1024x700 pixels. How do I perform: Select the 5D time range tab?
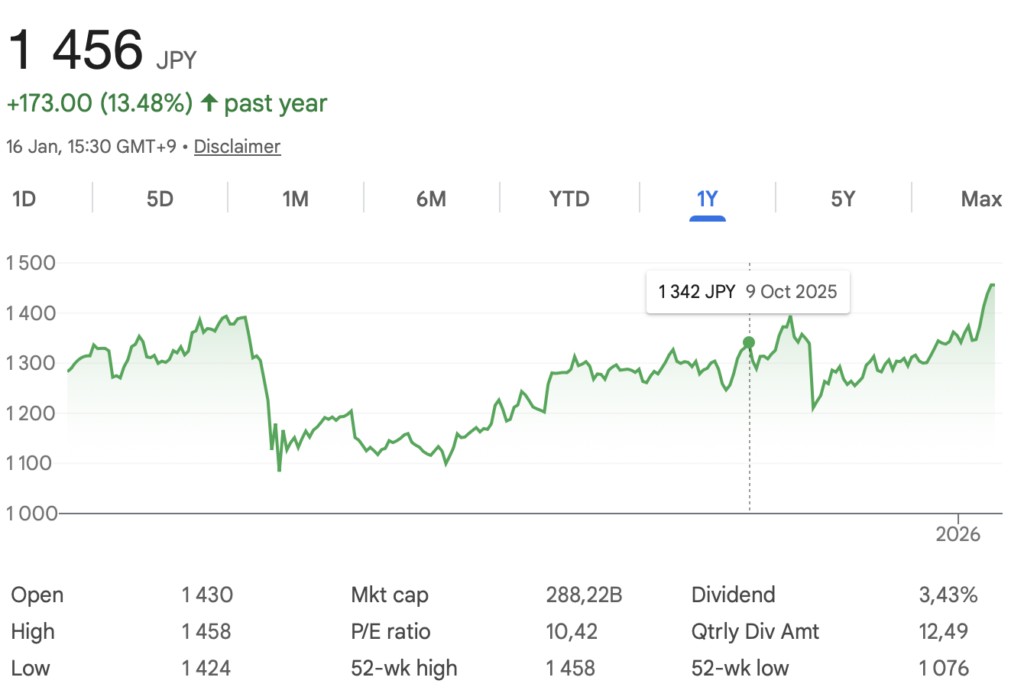(x=160, y=199)
